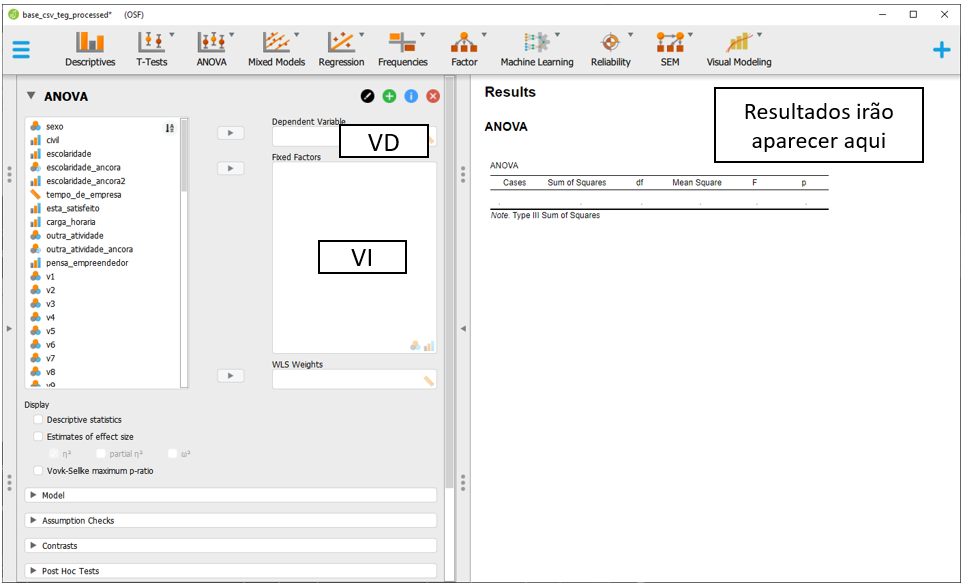Screen dimensions: 965x588
Task: Click the blue plus add-modules icon
Action: (x=941, y=49)
